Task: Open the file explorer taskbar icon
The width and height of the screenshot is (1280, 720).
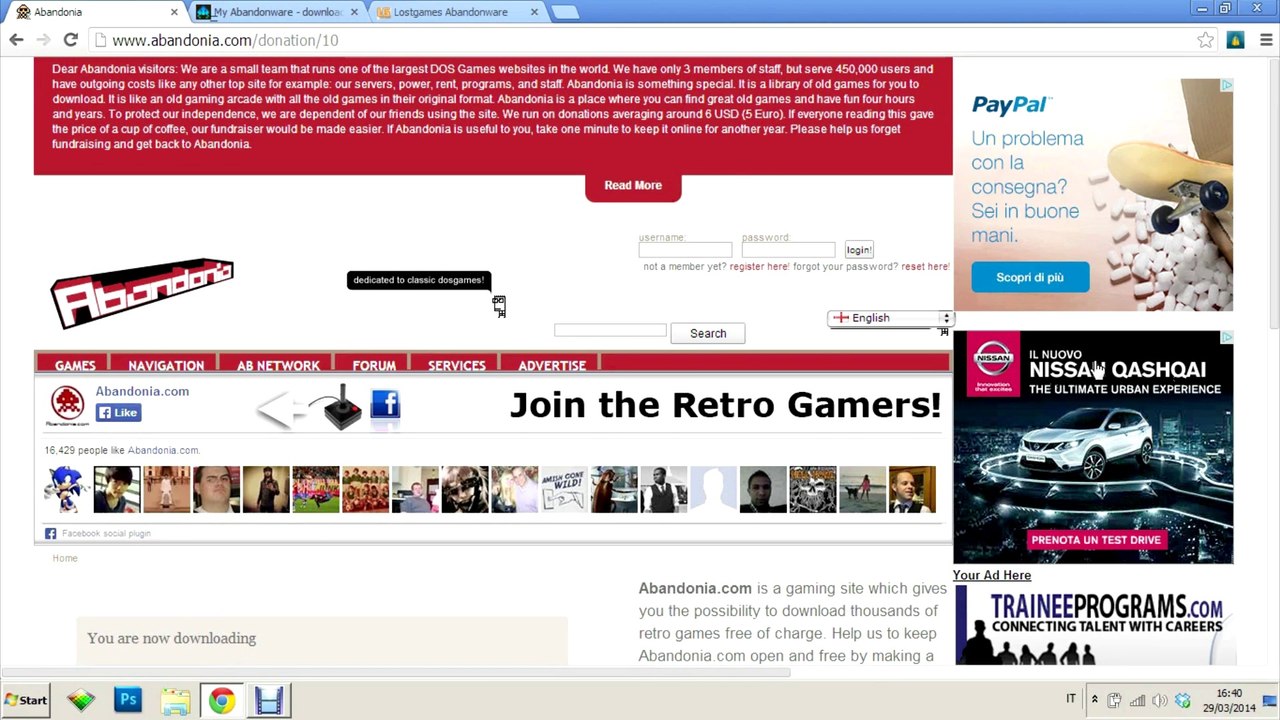Action: (175, 700)
